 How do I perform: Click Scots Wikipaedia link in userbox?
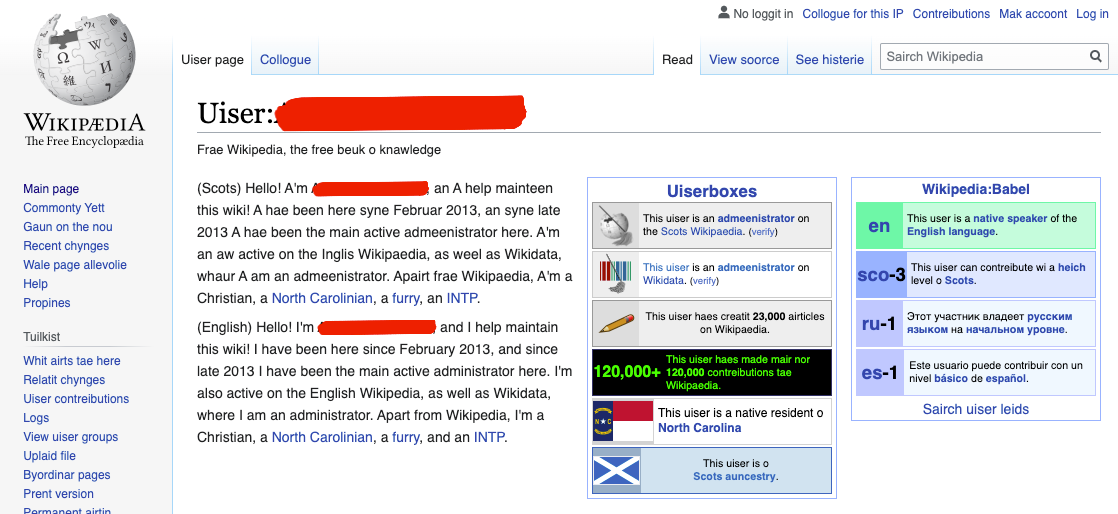[x=702, y=231]
